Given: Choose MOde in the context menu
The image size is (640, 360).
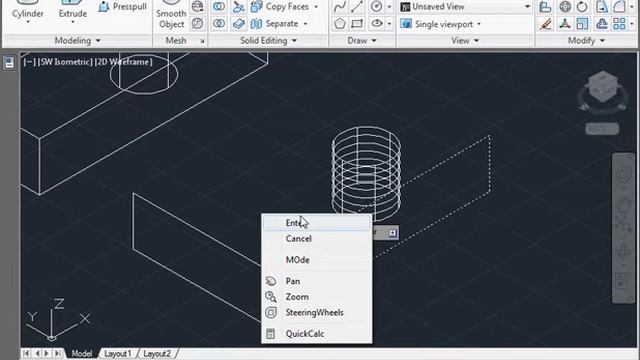Looking at the screenshot, I should (317, 260).
